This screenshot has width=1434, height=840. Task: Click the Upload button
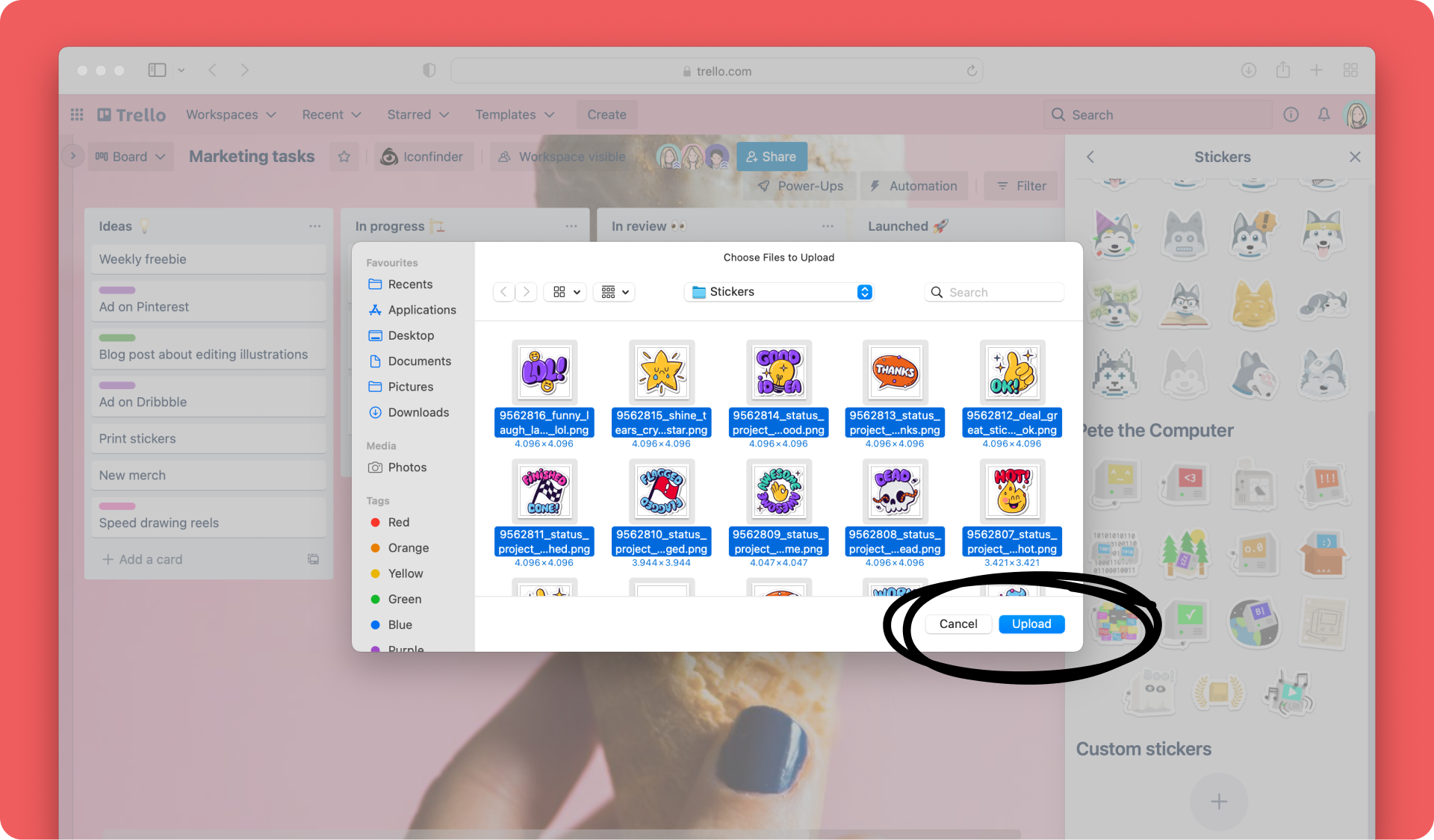pos(1031,624)
